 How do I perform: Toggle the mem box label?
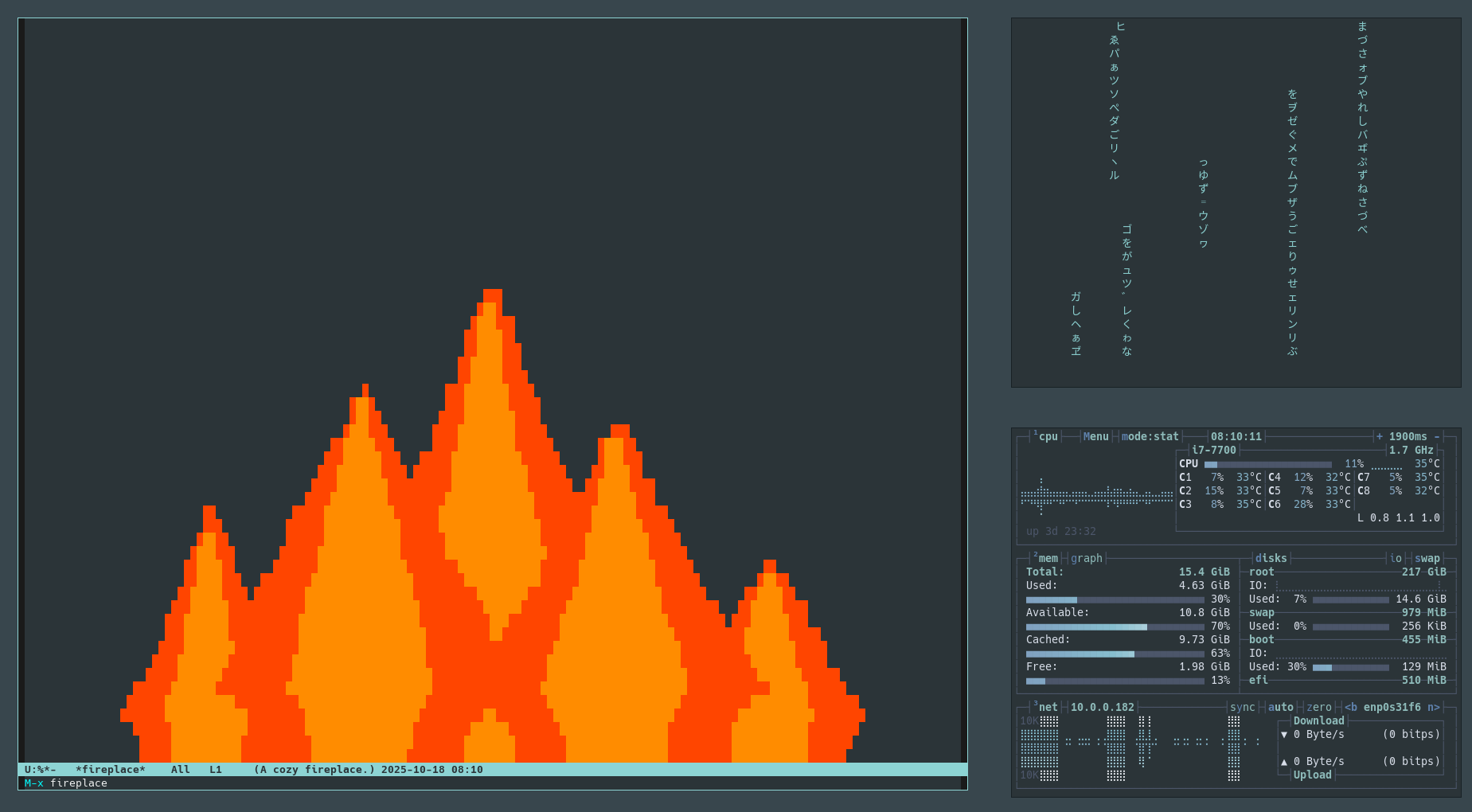[1048, 558]
